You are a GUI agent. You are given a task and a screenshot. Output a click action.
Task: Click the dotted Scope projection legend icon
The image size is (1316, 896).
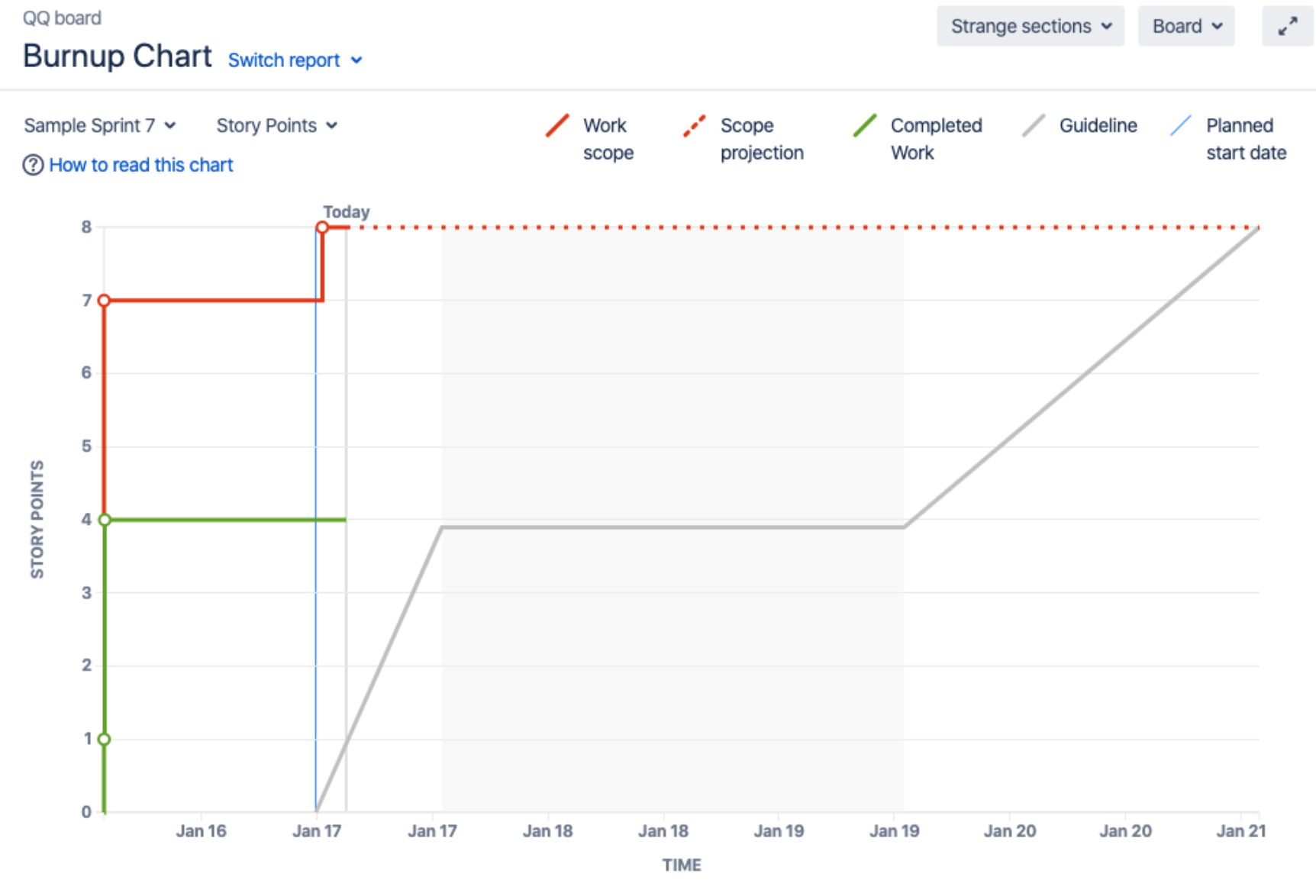693,127
